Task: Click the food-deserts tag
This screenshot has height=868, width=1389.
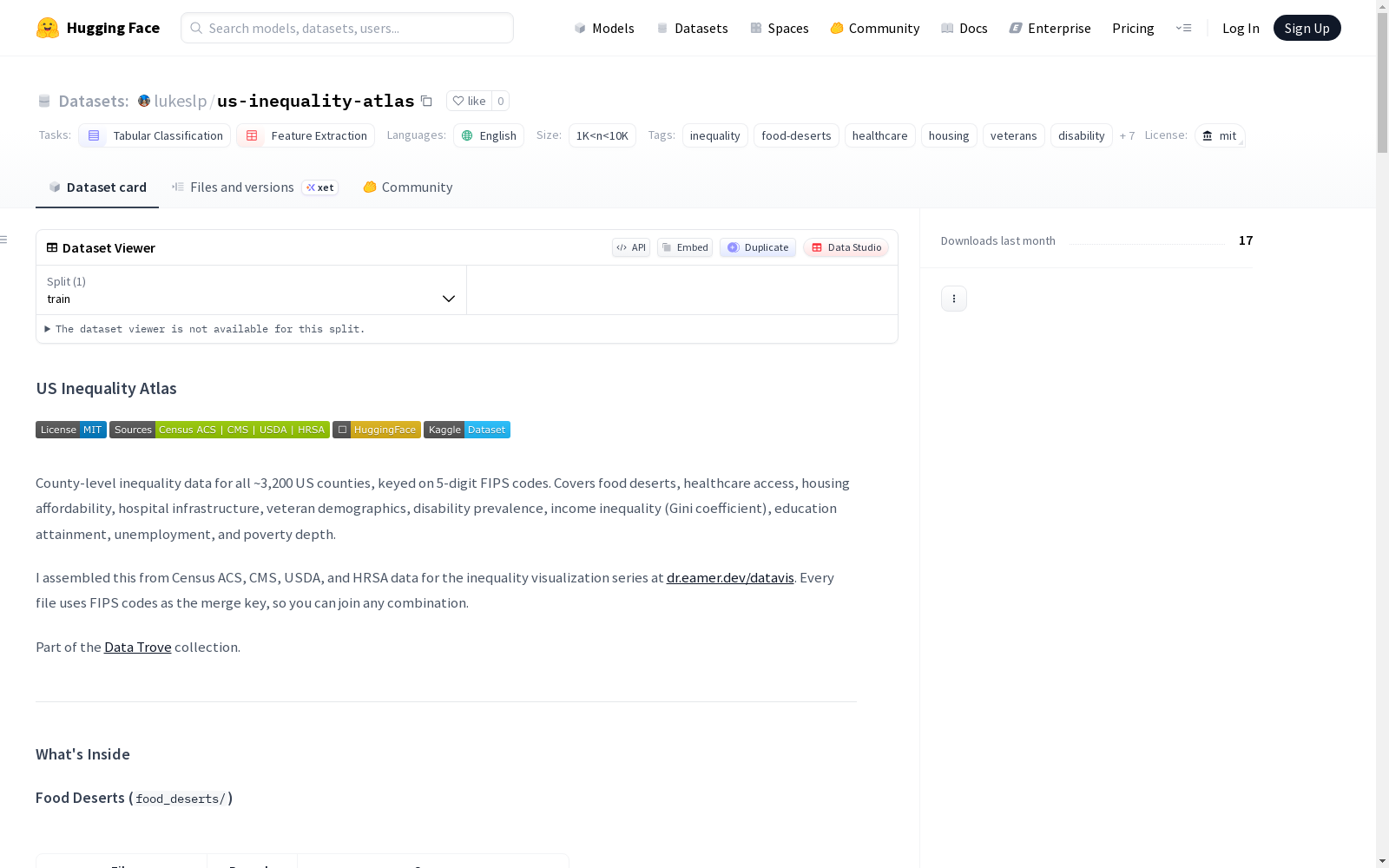Action: pos(796,135)
